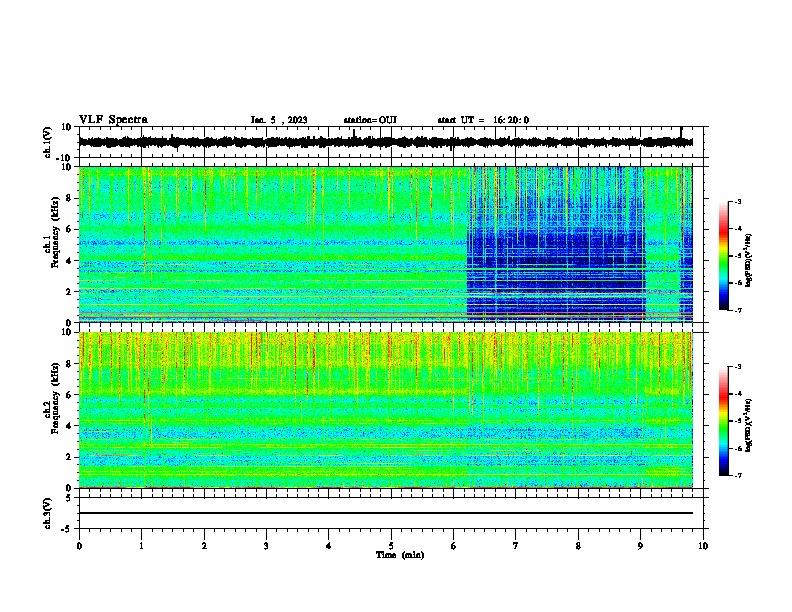This screenshot has width=792, height=612.
Task: Click time axis tick label "5"
Action: tap(391, 546)
